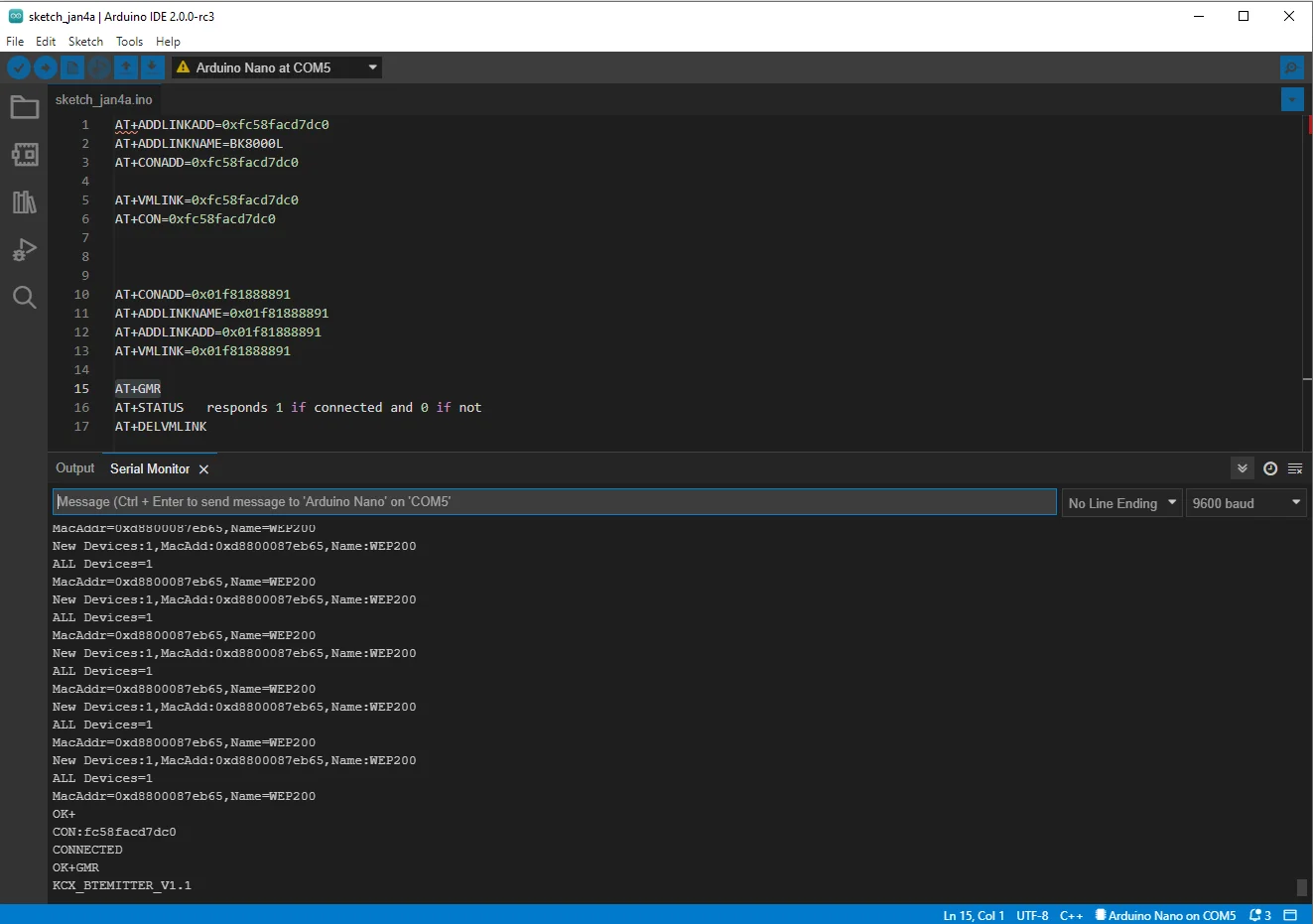Open the Serial Monitor magnifier icon
The image size is (1313, 924).
click(x=1291, y=67)
